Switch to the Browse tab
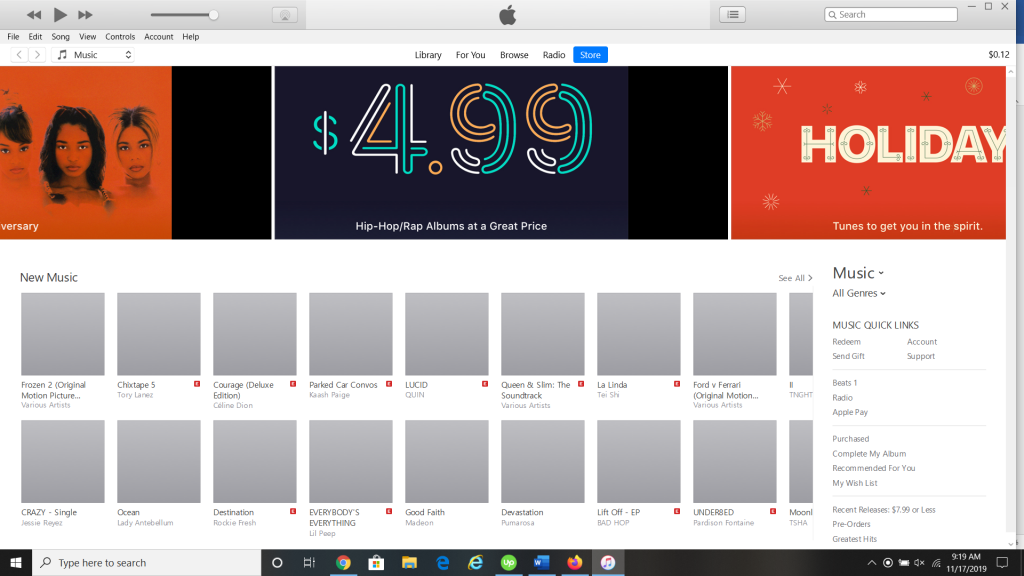The width and height of the screenshot is (1024, 576). [x=514, y=55]
